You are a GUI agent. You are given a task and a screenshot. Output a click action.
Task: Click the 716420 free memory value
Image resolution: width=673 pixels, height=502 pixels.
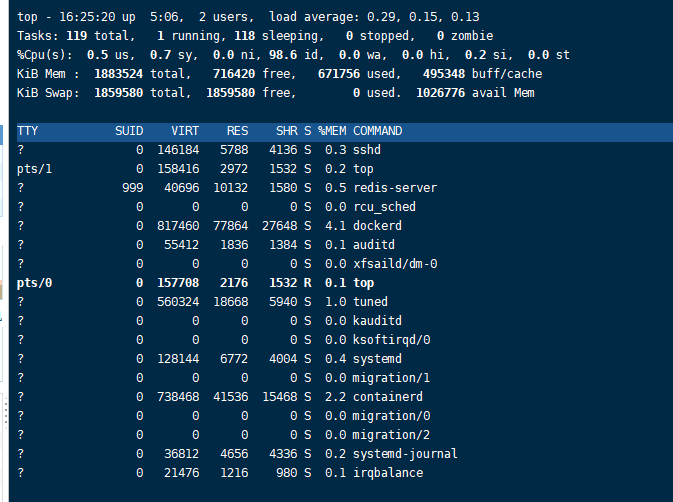tap(234, 74)
